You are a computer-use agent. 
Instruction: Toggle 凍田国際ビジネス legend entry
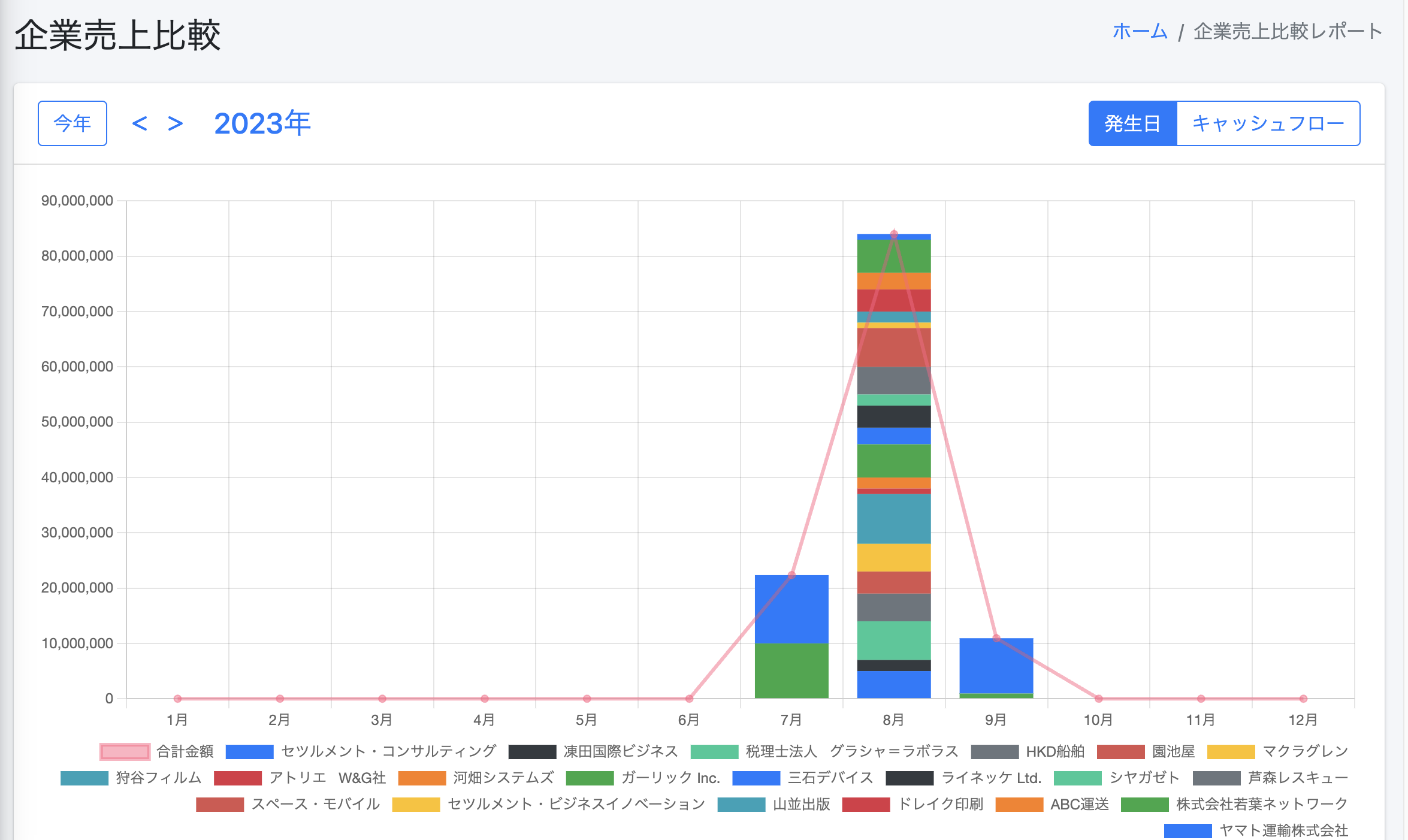pyautogui.click(x=593, y=751)
